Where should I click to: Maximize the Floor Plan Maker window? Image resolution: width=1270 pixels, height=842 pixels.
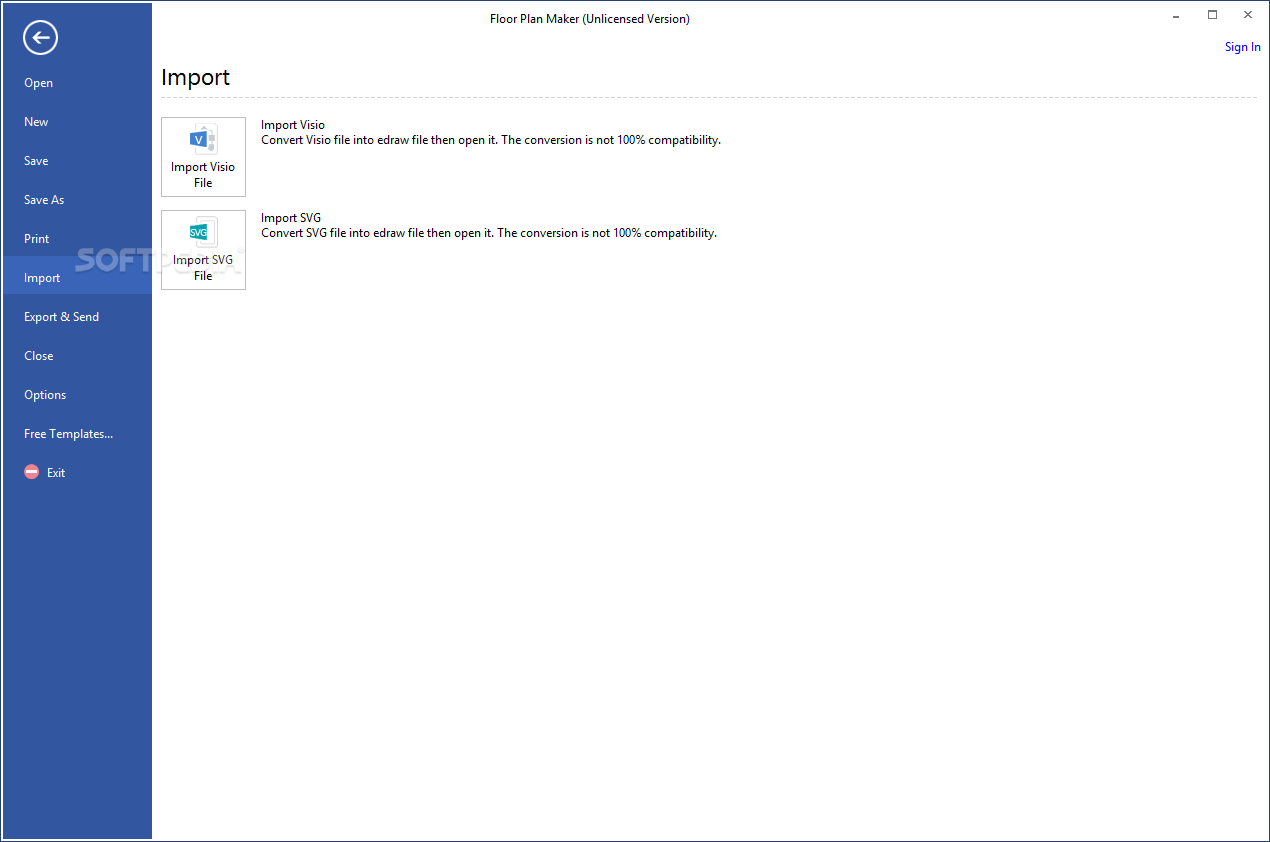(1212, 15)
